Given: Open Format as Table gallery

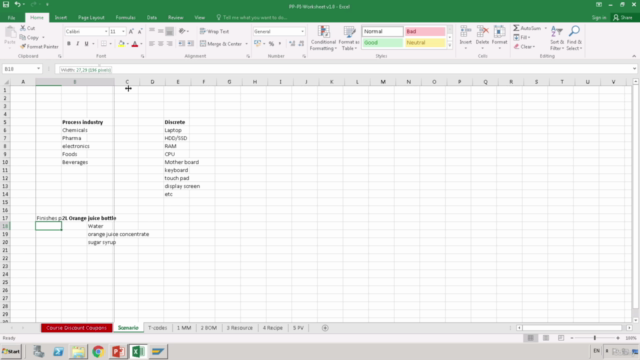Looking at the screenshot, I should (x=349, y=38).
